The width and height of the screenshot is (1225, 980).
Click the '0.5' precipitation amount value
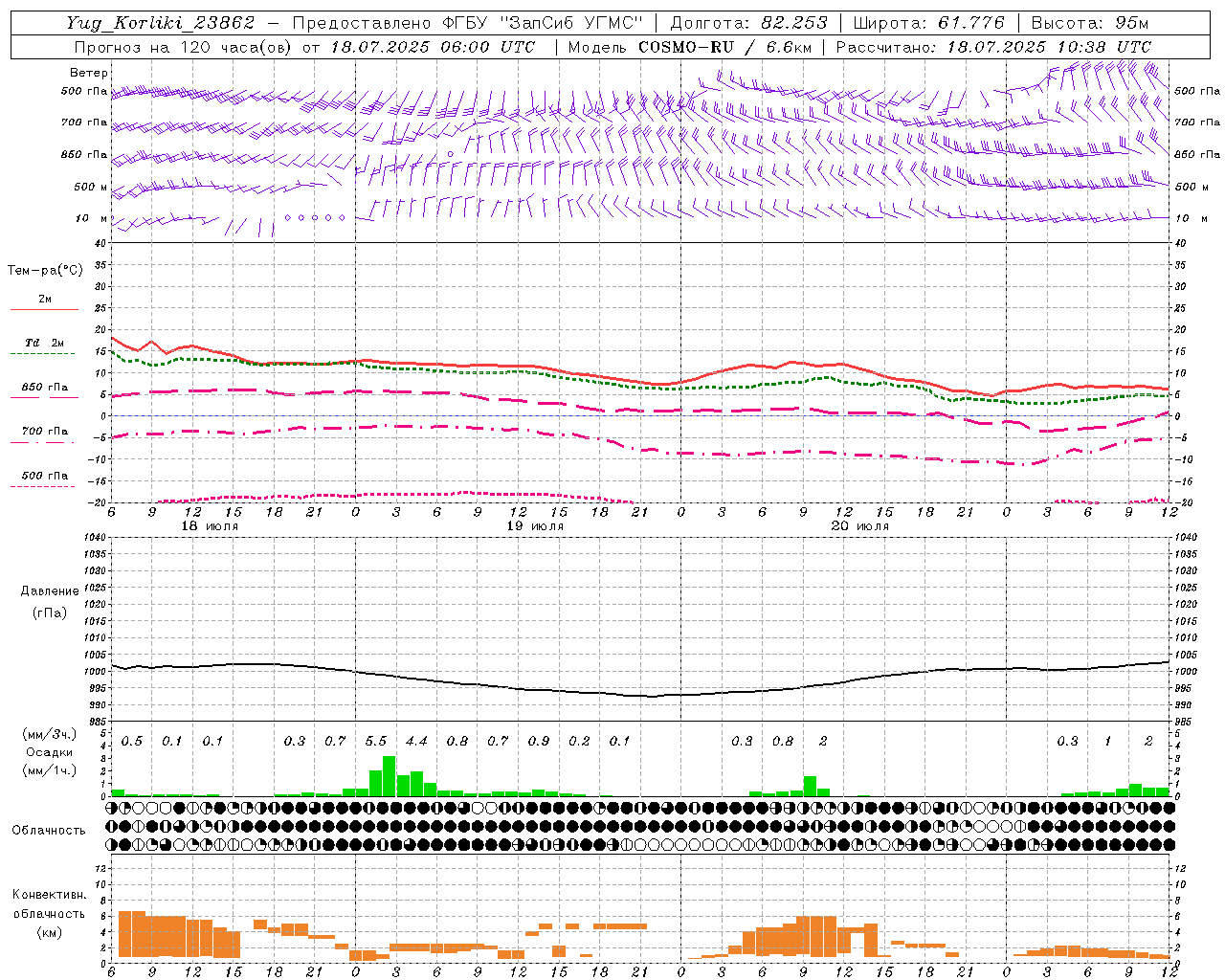point(132,742)
